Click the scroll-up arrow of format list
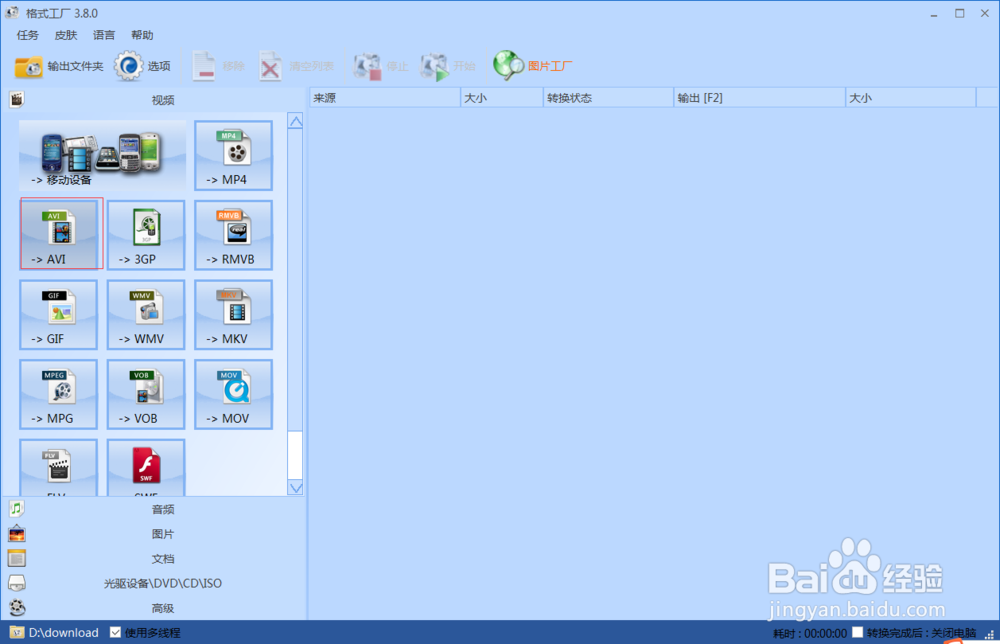Image resolution: width=1000 pixels, height=644 pixels. [295, 121]
